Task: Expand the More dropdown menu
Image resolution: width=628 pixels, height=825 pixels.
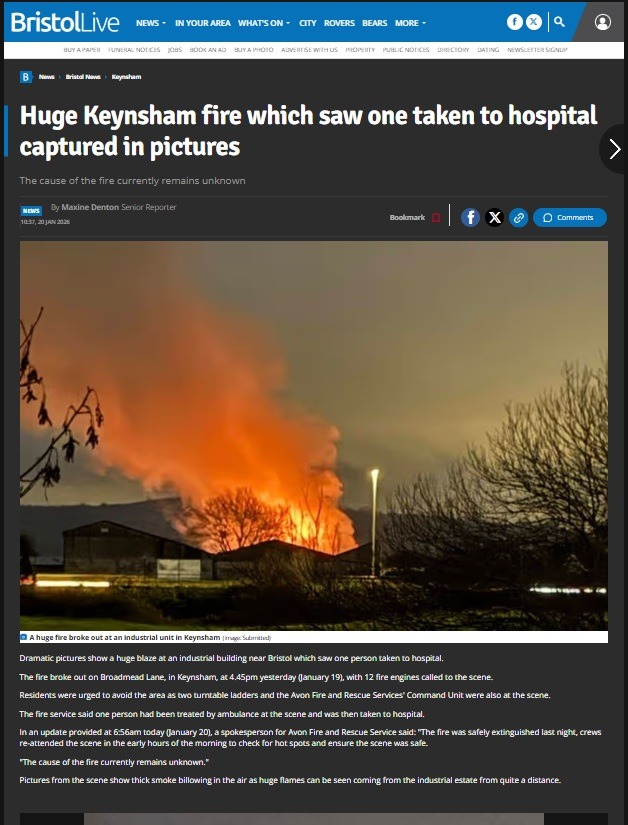Action: [x=410, y=23]
